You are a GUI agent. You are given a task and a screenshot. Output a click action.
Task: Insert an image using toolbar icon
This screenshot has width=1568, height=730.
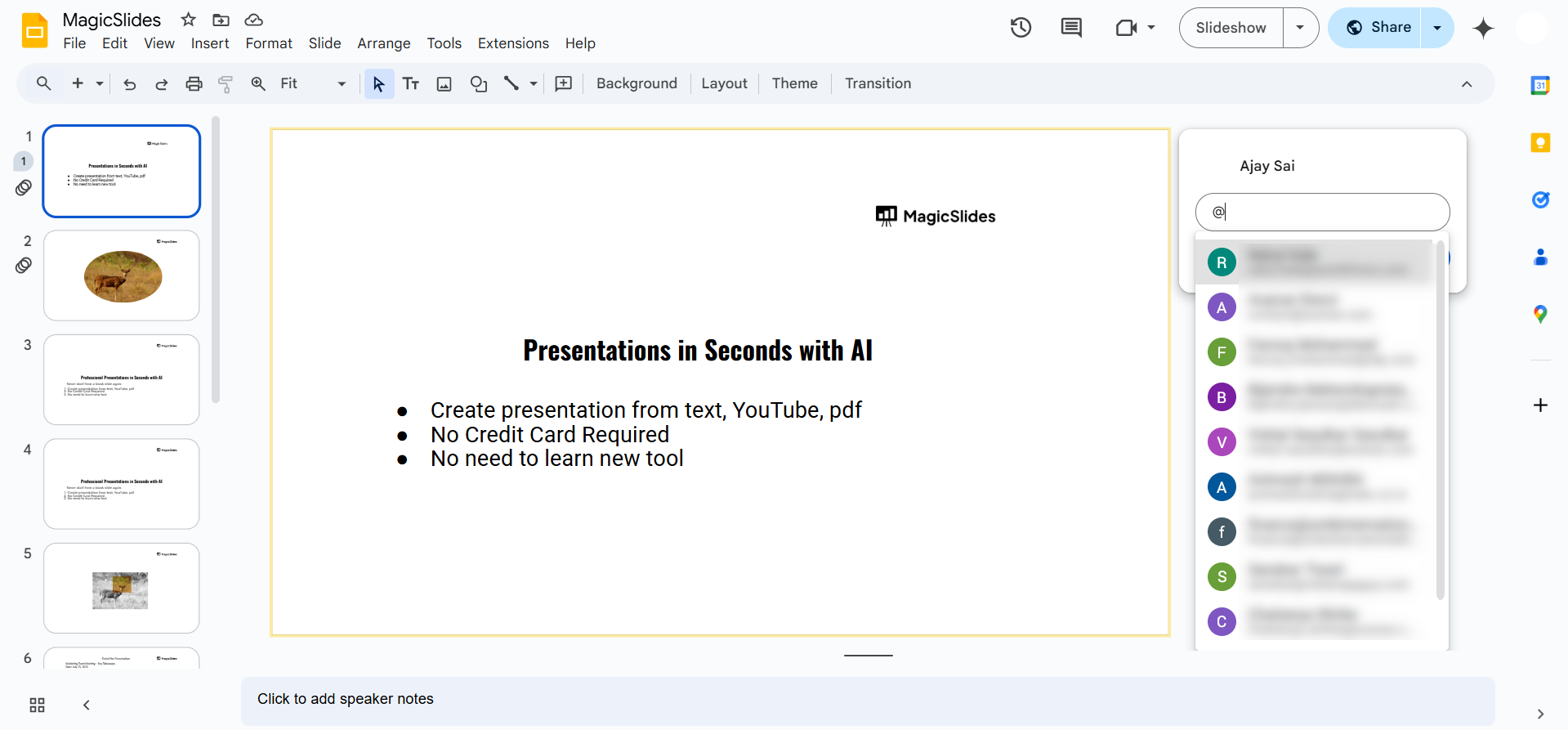tap(444, 83)
